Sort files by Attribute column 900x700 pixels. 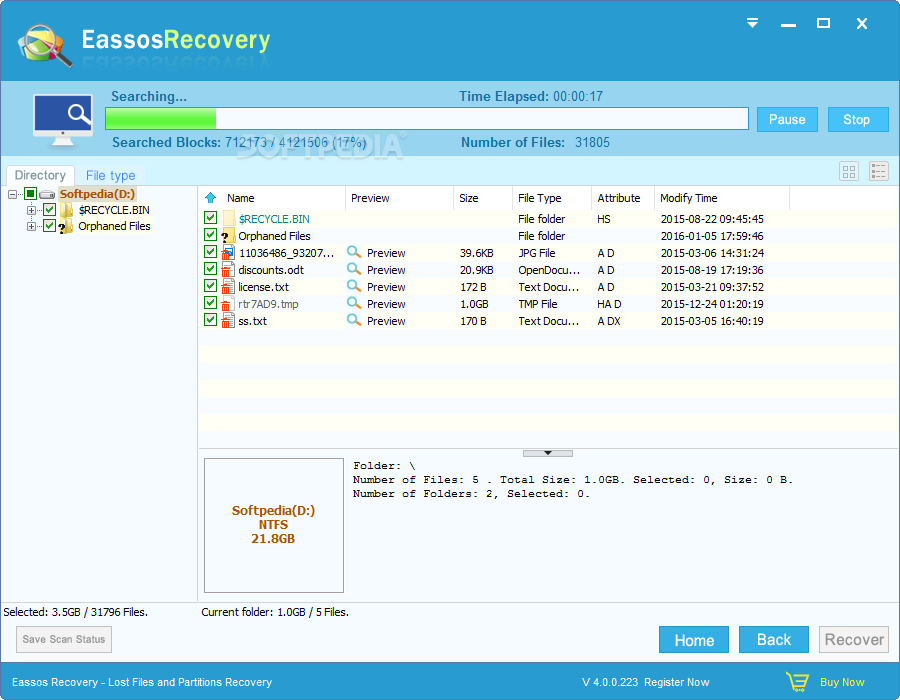(619, 198)
